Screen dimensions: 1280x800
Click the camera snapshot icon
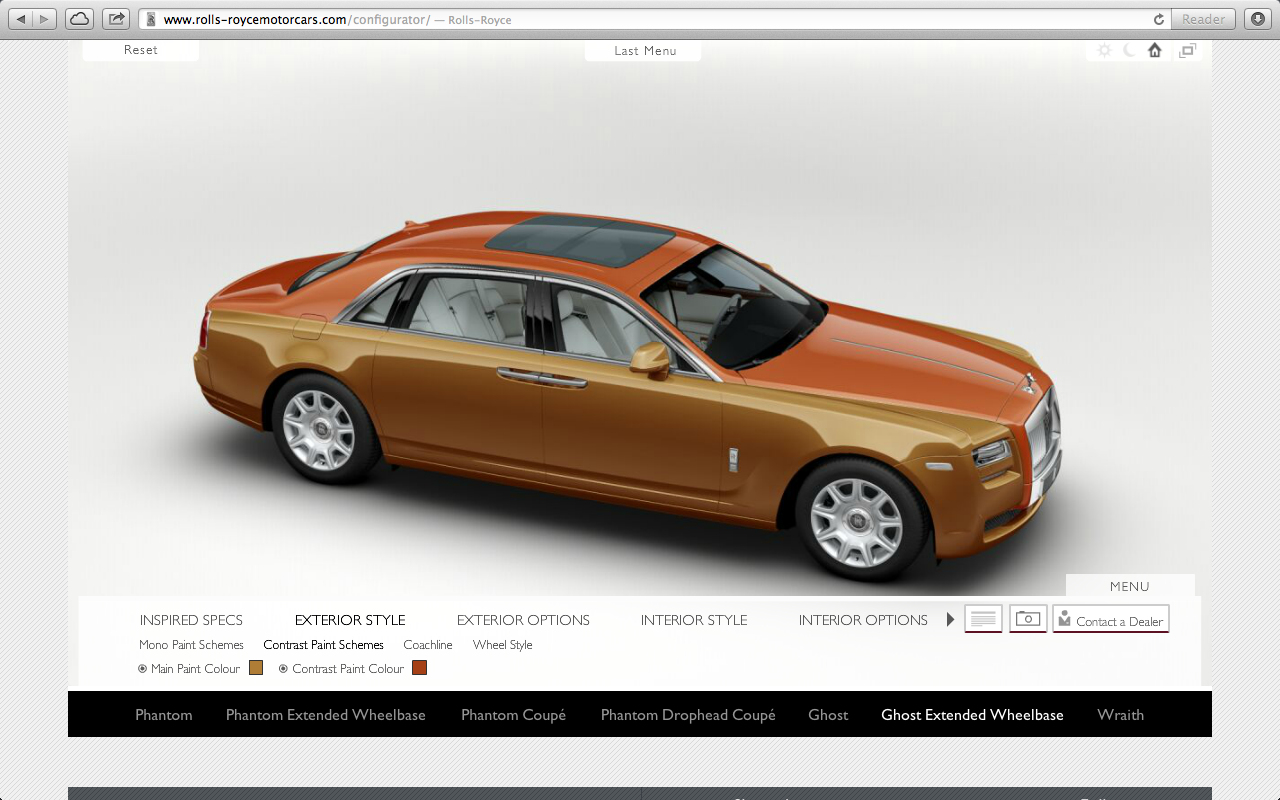pyautogui.click(x=1028, y=619)
